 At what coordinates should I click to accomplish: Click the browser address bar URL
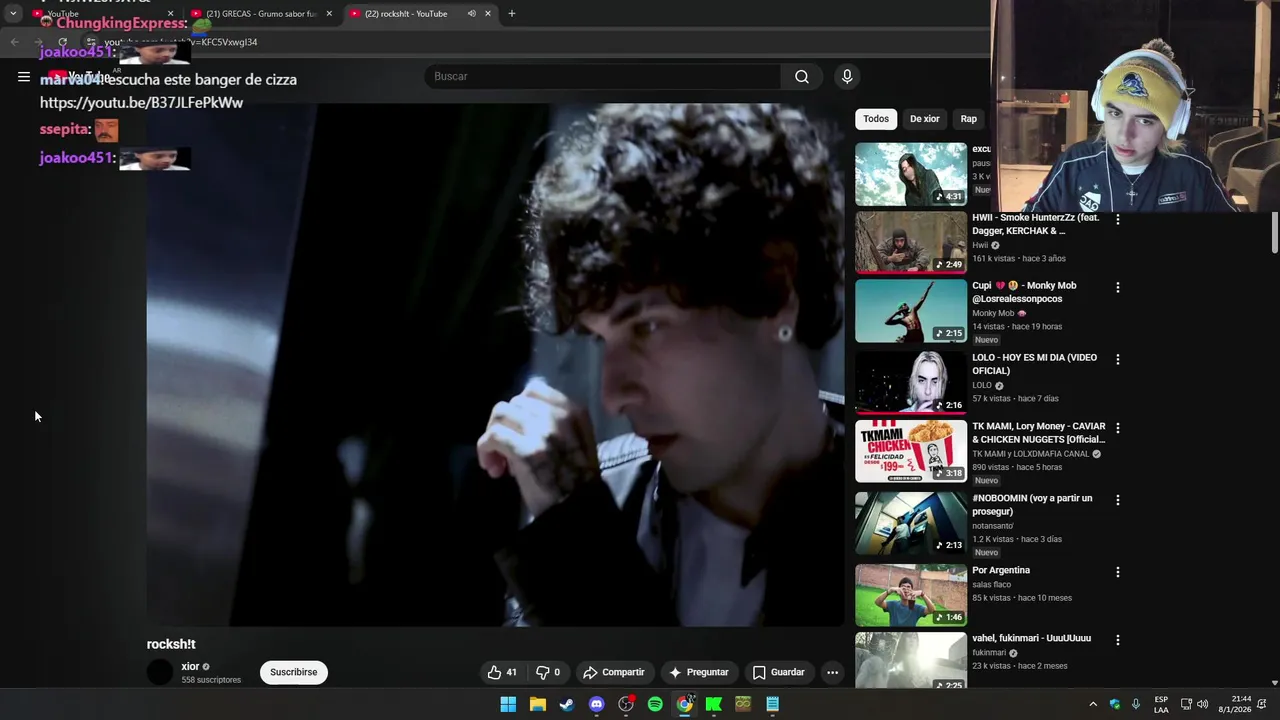(180, 42)
